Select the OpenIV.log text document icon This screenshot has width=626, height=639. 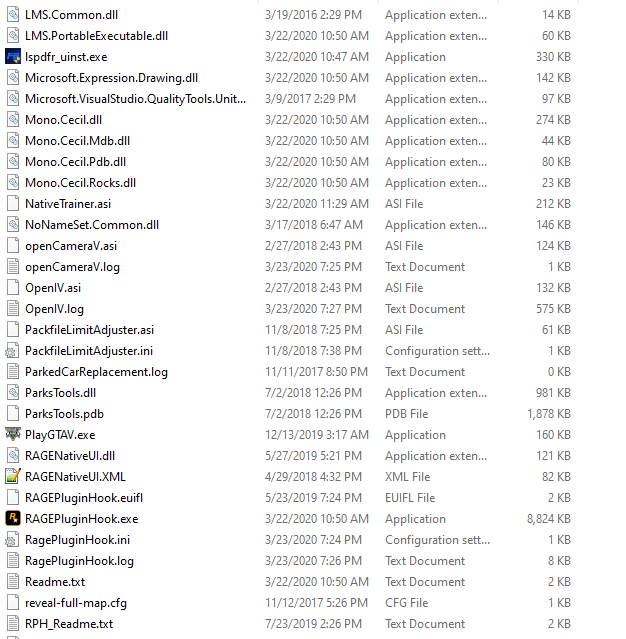(x=13, y=308)
